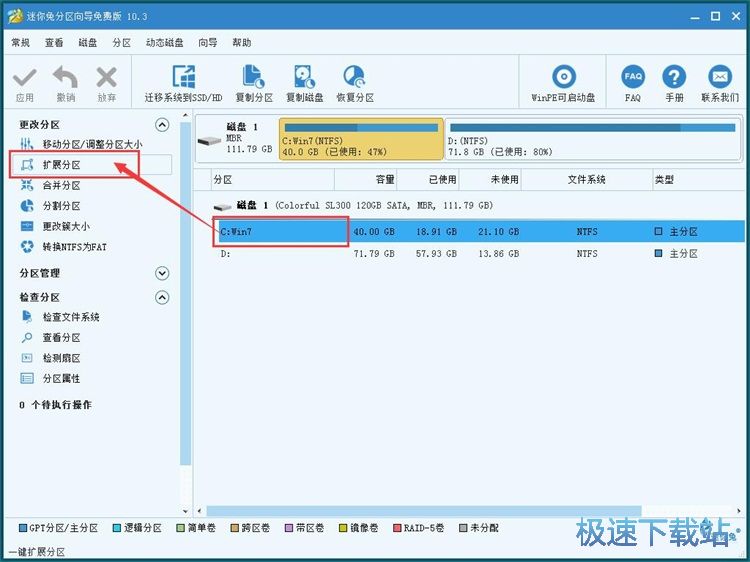This screenshot has height=562, width=750.
Task: Select 扩展分区 in the sidebar
Action: click(x=61, y=165)
